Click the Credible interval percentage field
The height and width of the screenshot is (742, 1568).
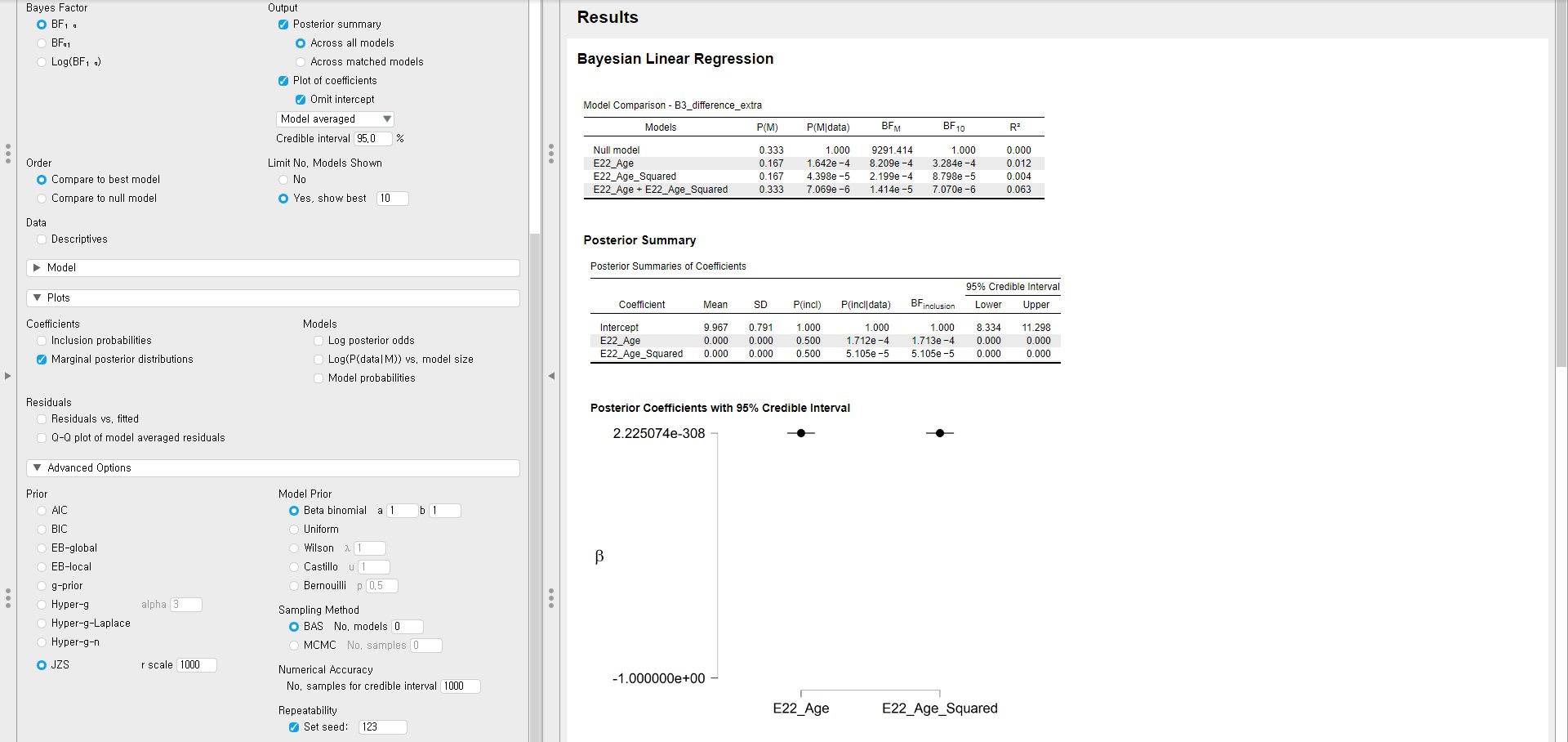(372, 139)
